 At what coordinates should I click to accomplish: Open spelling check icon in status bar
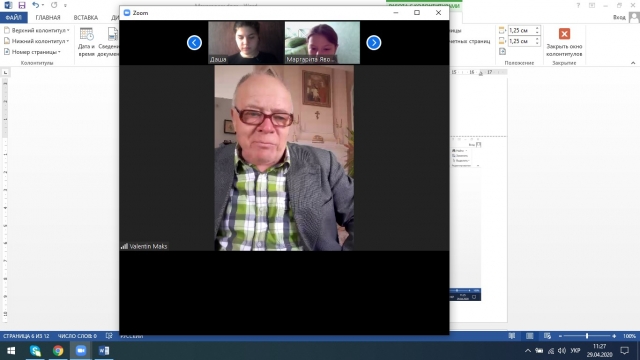click(x=109, y=336)
